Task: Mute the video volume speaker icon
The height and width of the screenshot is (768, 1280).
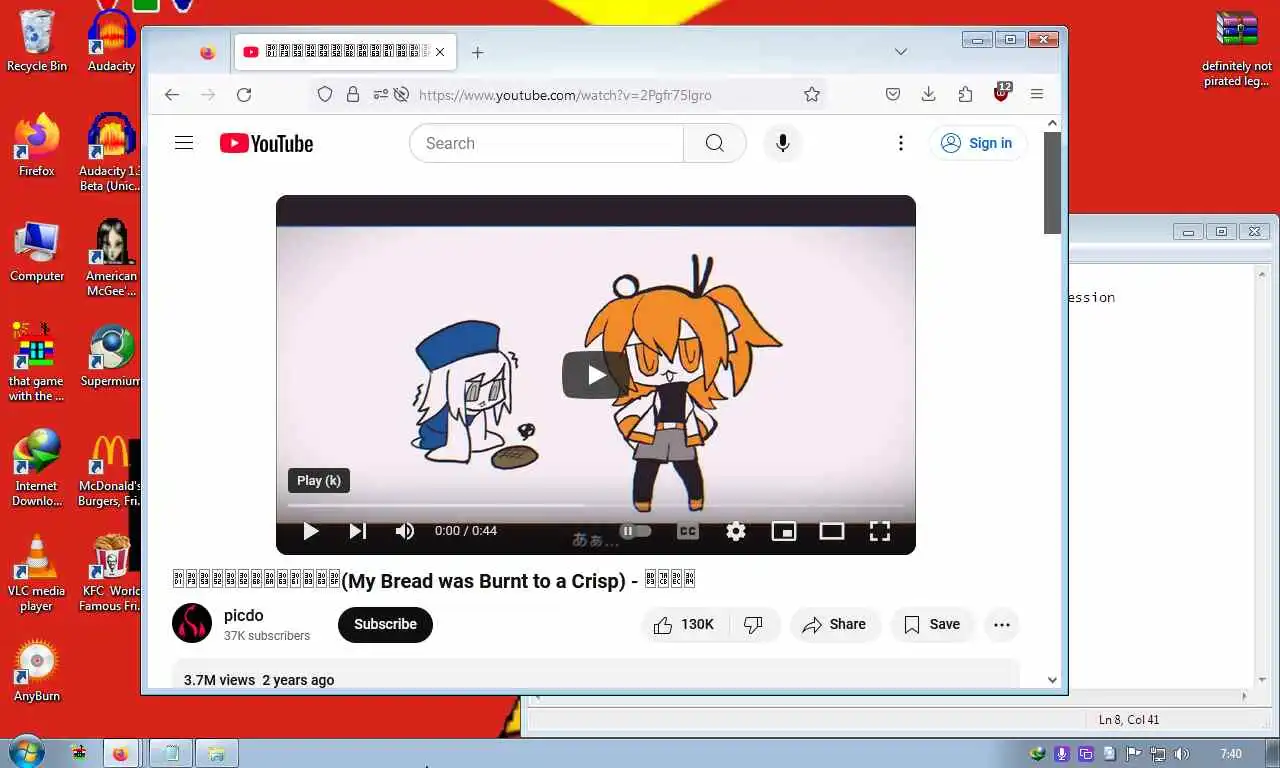Action: click(405, 531)
